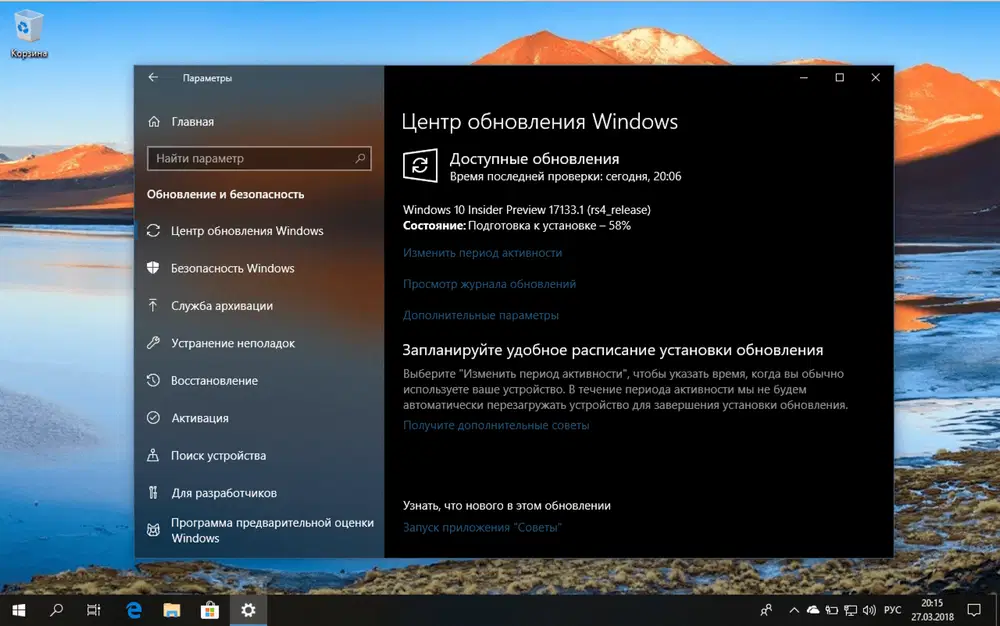Screen dimensions: 1000x626
Task: Open the Windows Start menu
Action: (18, 610)
